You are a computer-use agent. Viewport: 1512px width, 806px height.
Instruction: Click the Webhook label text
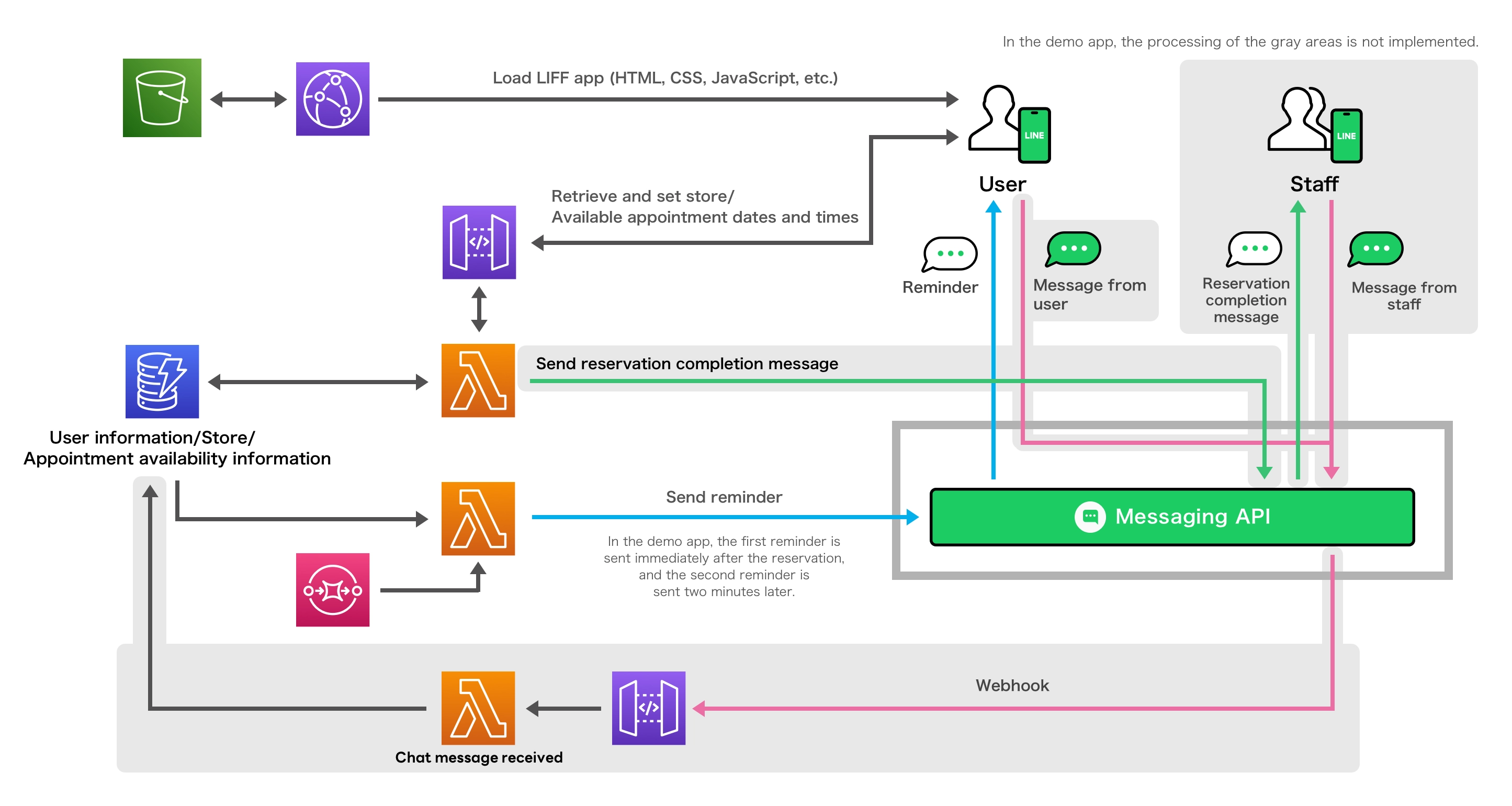1012,685
